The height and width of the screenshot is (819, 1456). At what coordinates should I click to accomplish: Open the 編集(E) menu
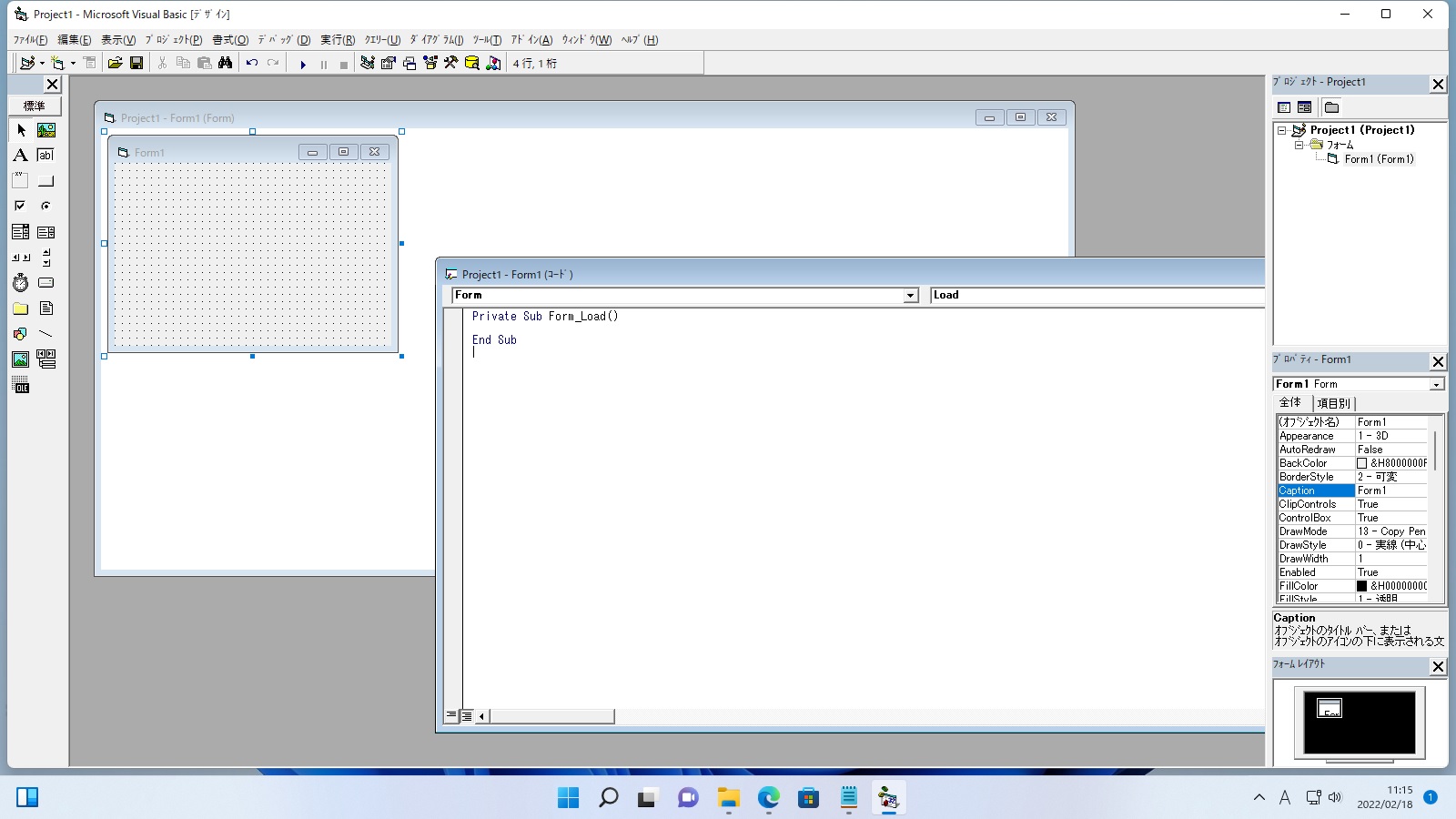[75, 40]
